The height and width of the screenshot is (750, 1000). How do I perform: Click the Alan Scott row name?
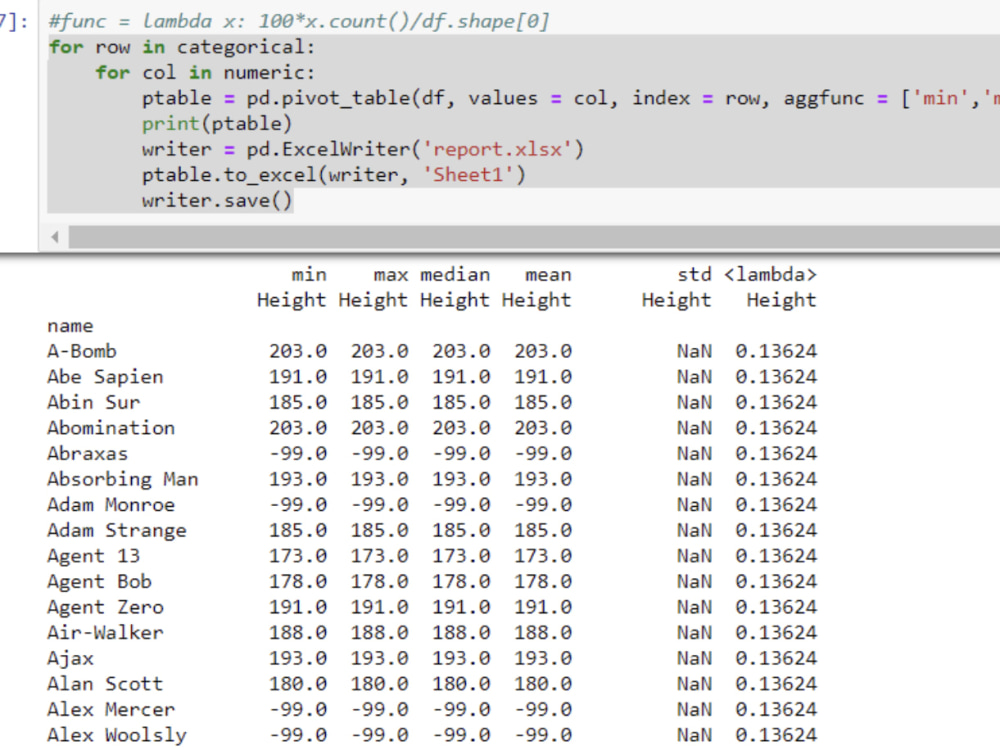(105, 684)
